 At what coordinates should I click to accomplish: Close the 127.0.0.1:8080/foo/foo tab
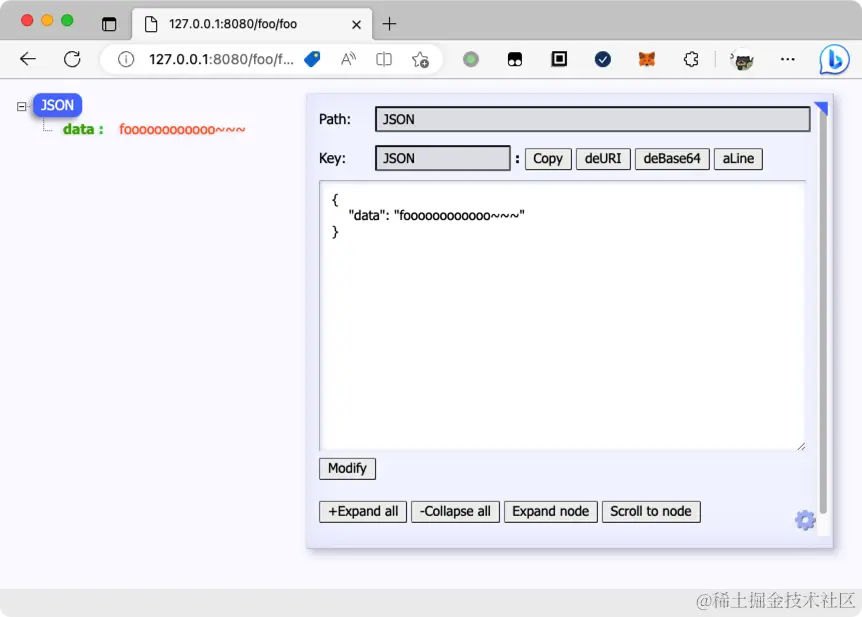click(356, 24)
